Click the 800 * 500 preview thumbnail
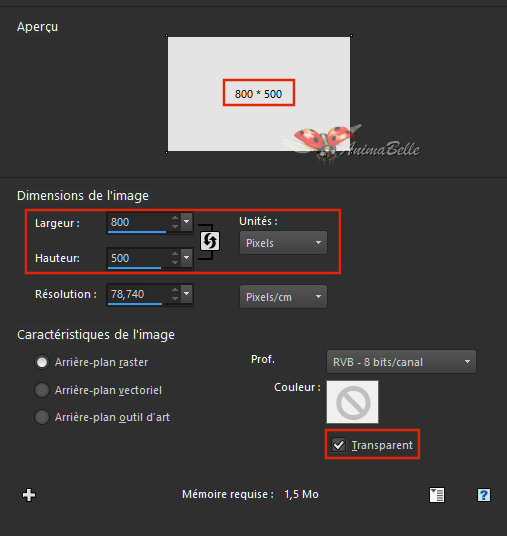 tap(259, 94)
